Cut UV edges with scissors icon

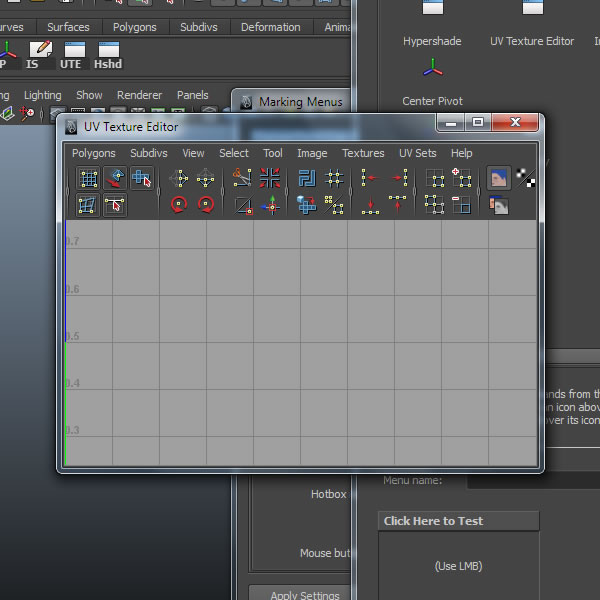(242, 178)
